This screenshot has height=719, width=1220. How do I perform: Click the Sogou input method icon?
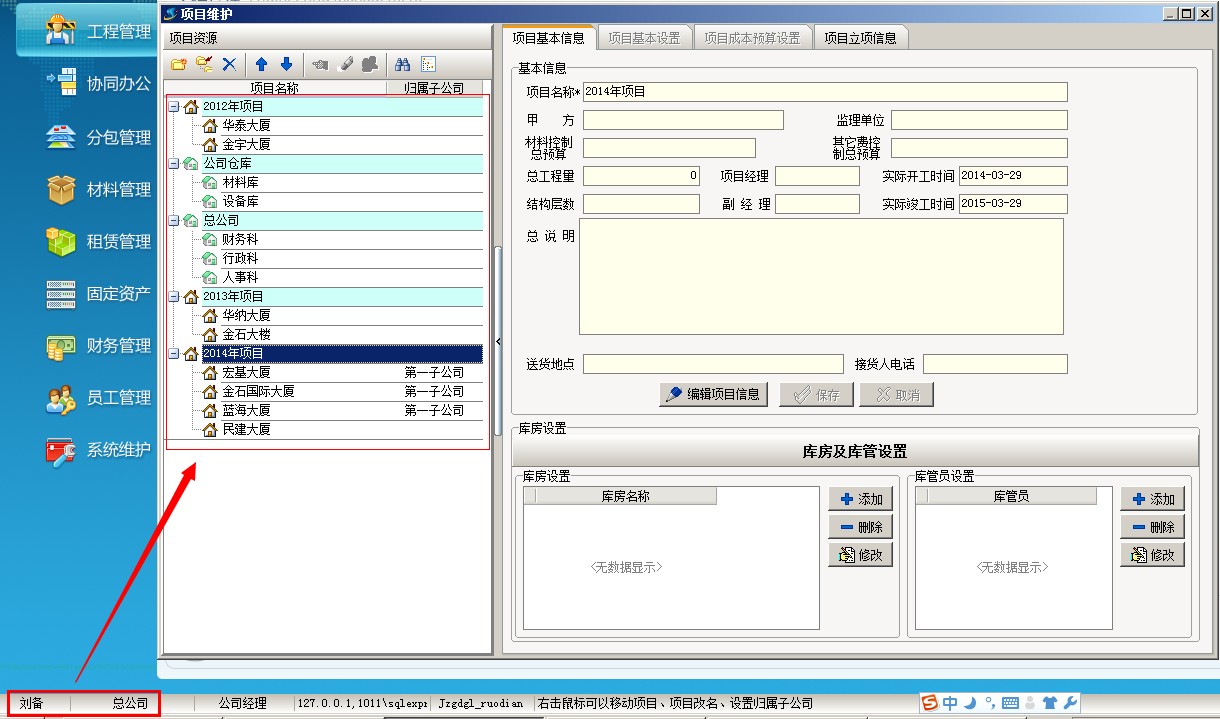point(930,703)
